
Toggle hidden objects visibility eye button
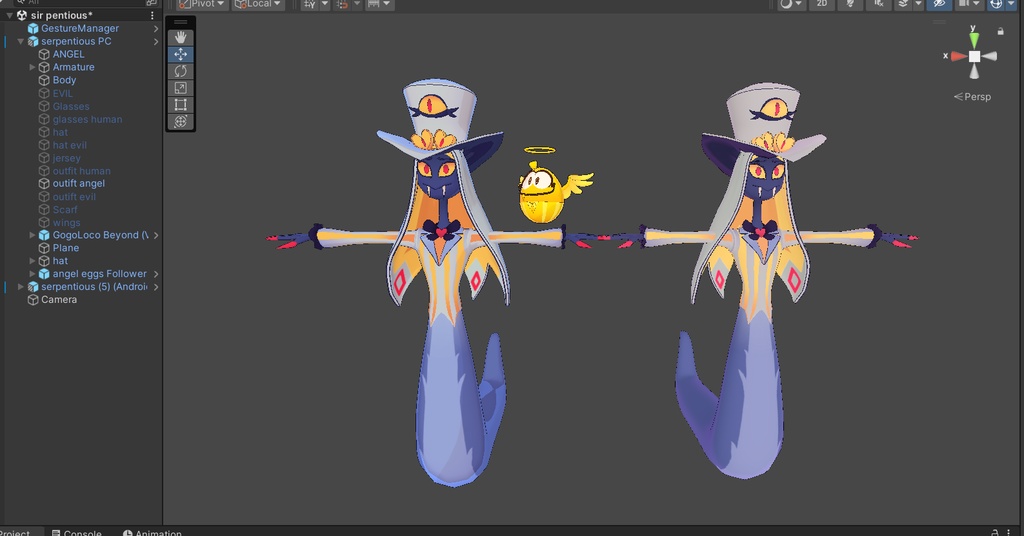pyautogui.click(x=939, y=4)
